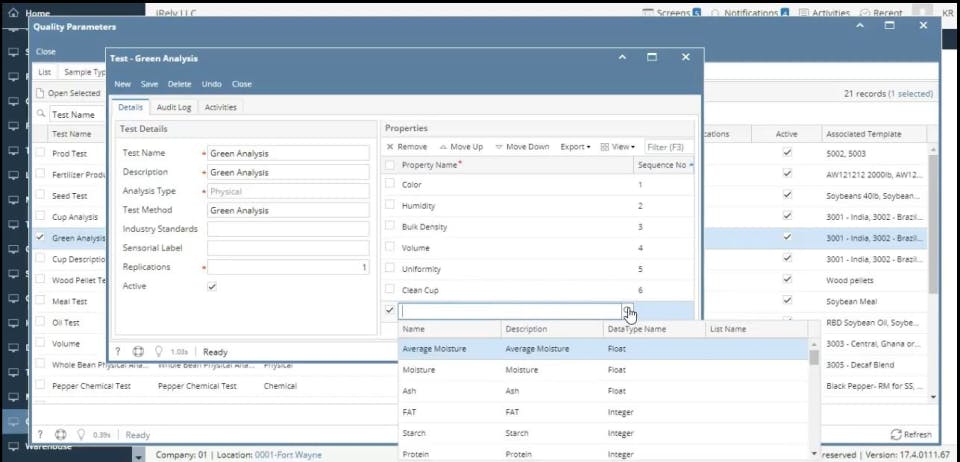Check the Volume property row

389,247
